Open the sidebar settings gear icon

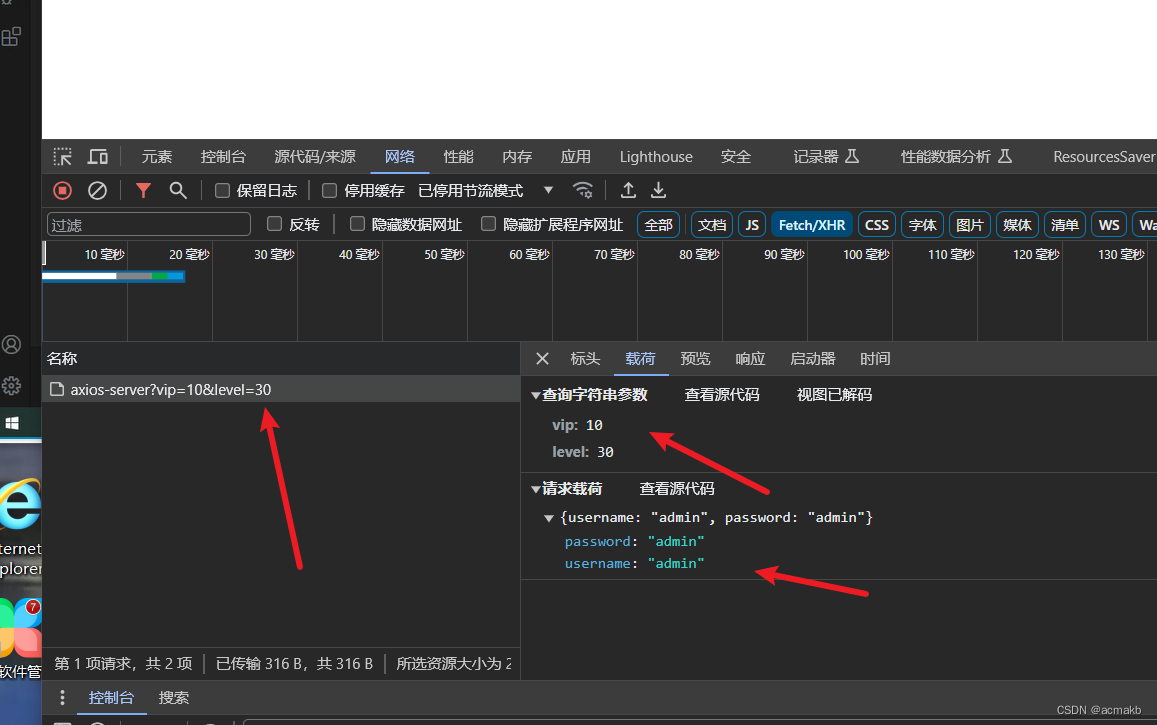(11, 386)
